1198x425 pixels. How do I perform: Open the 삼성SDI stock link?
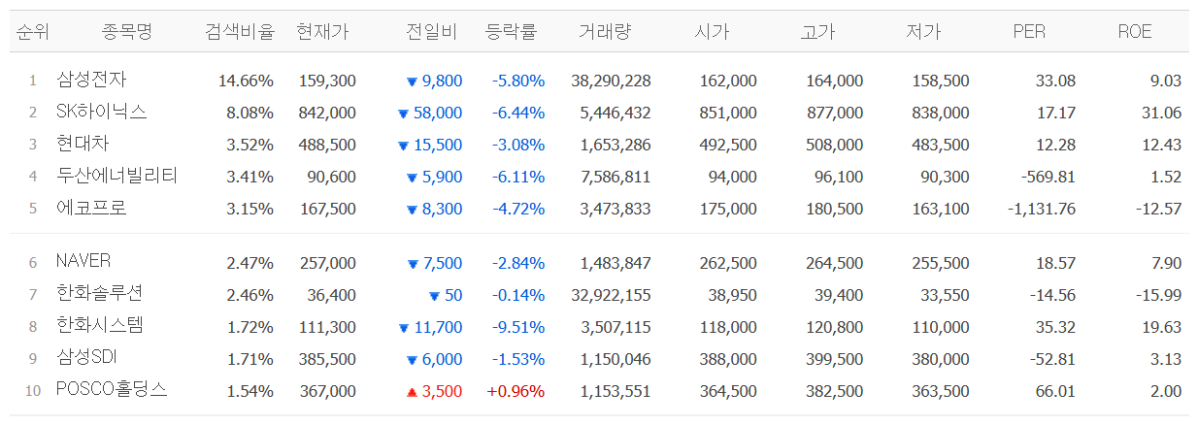(x=86, y=358)
